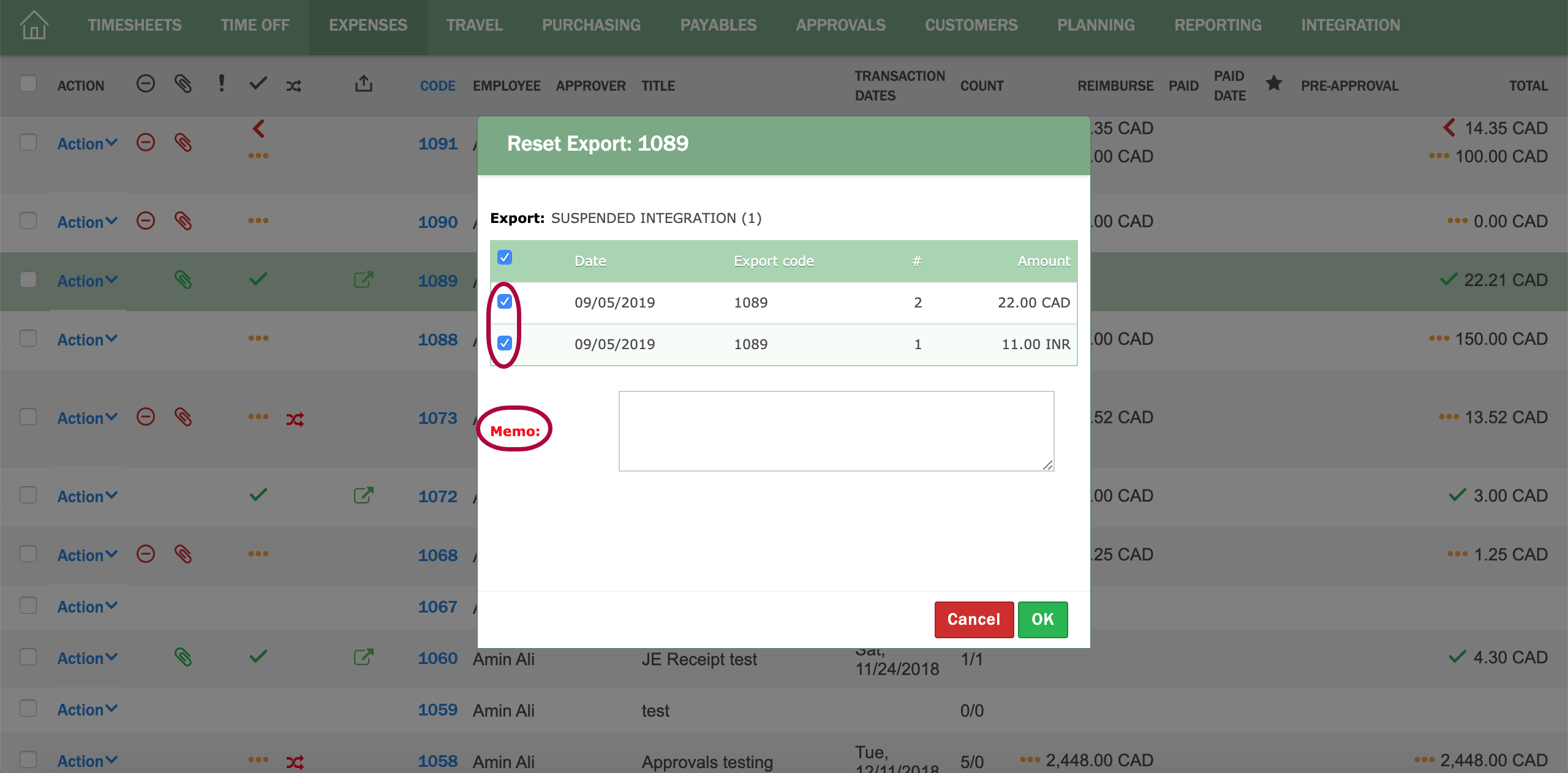
Task: Click the red chevron rejection icon on row 1091
Action: 258,129
